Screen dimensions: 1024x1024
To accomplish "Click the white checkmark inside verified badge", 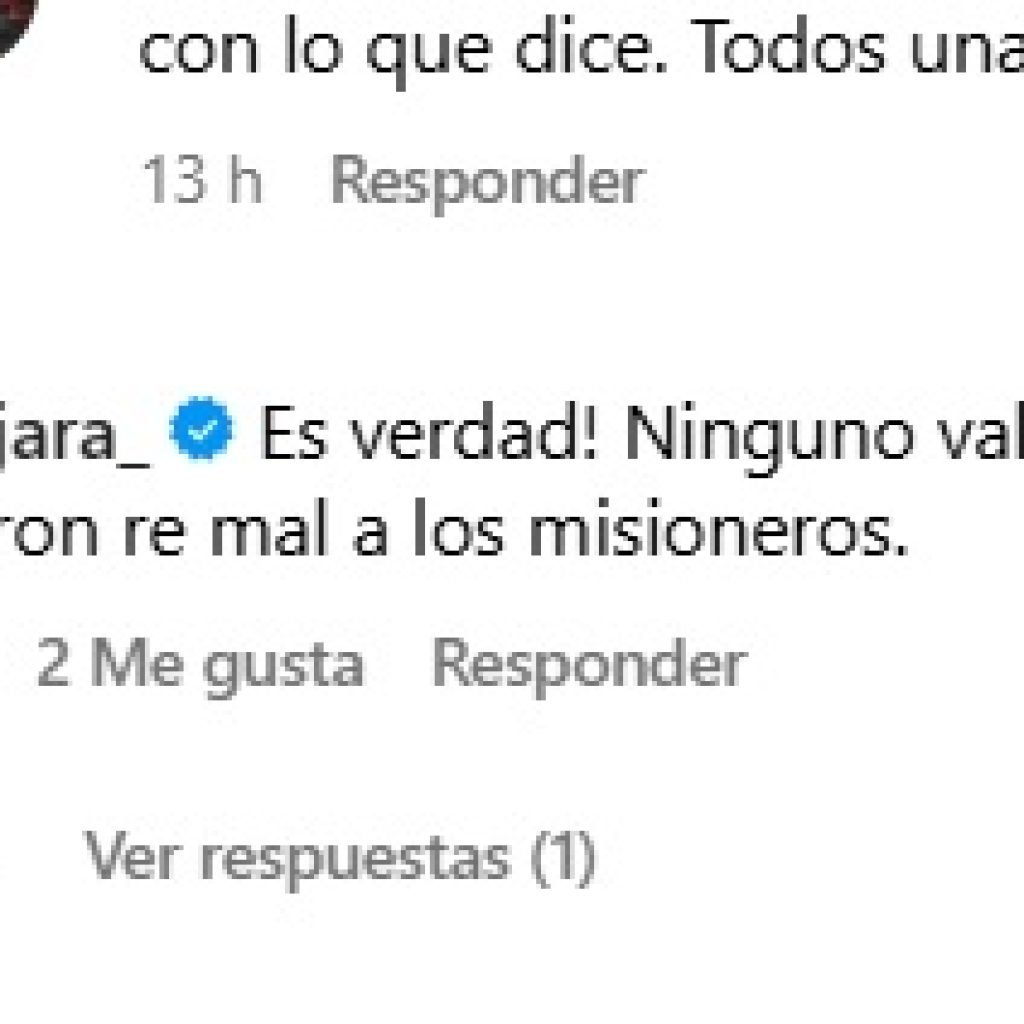I will point(201,430).
